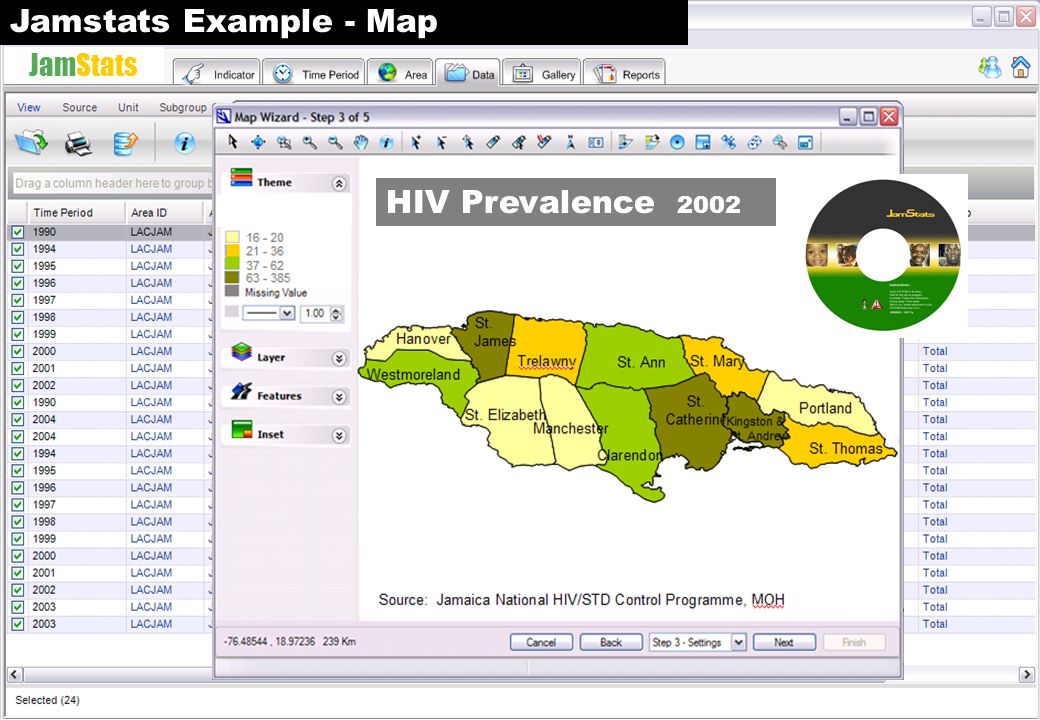
Task: Toggle the first 2004 row checkbox
Action: coord(18,420)
